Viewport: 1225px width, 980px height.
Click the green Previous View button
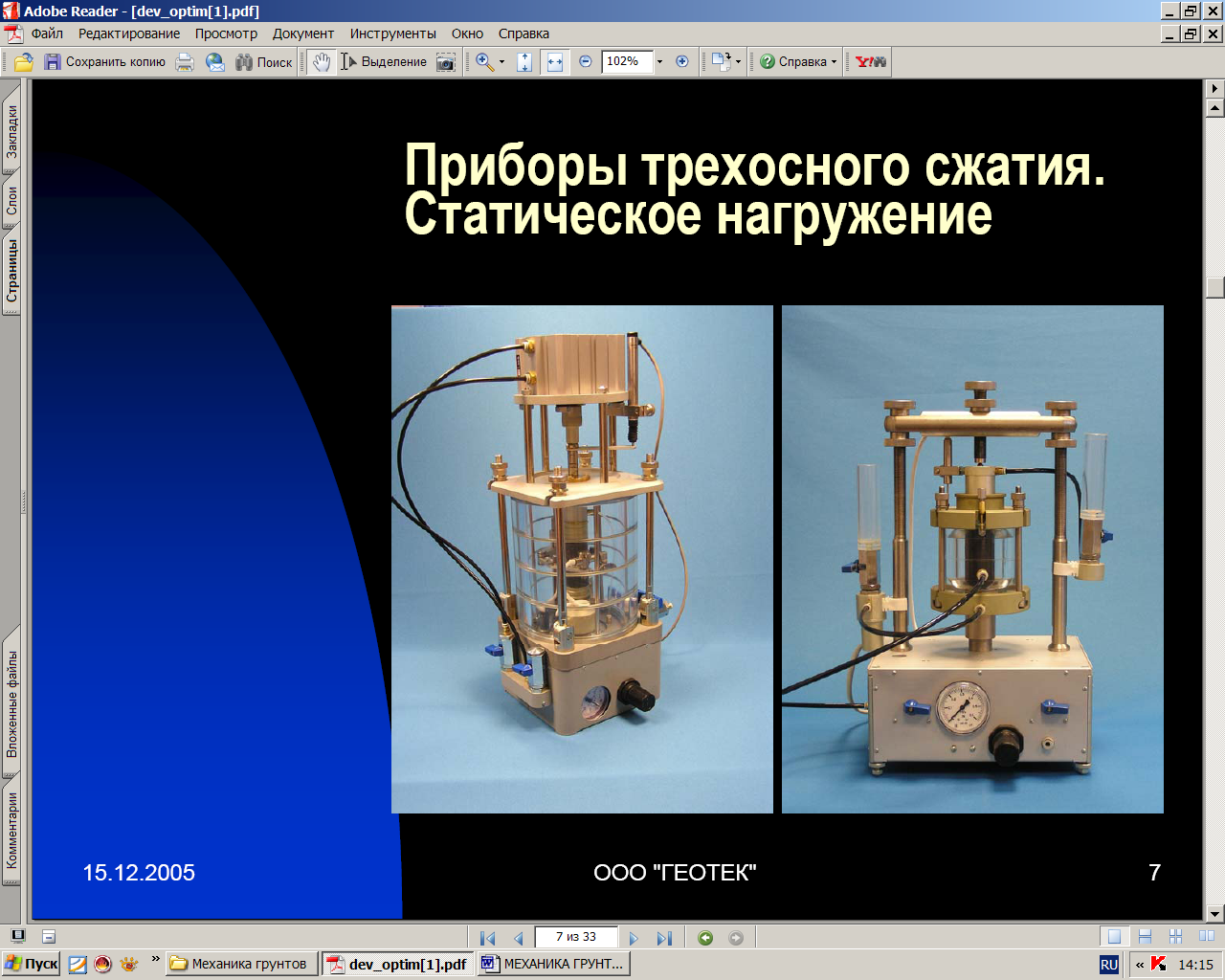tap(705, 938)
